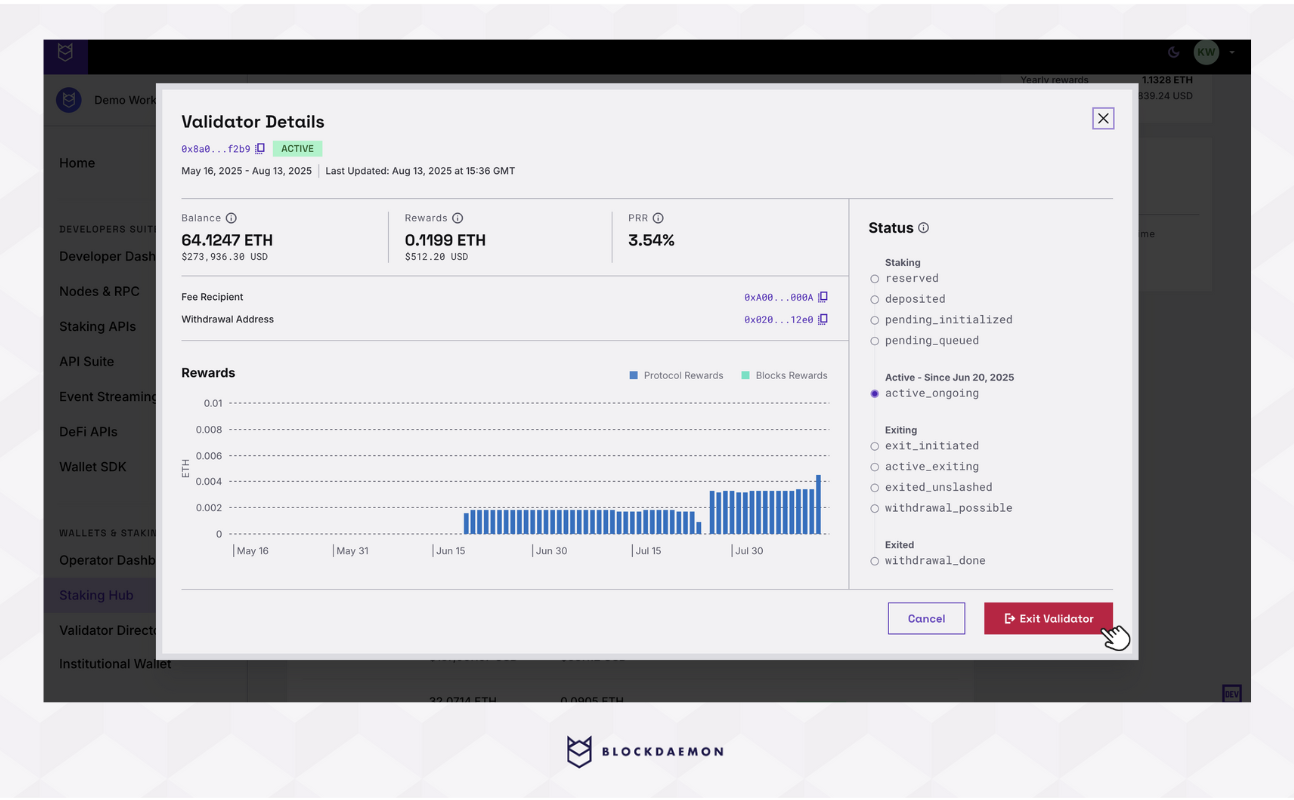Open Institutional Wallet in sidebar
The height and width of the screenshot is (800, 1294).
click(x=115, y=663)
